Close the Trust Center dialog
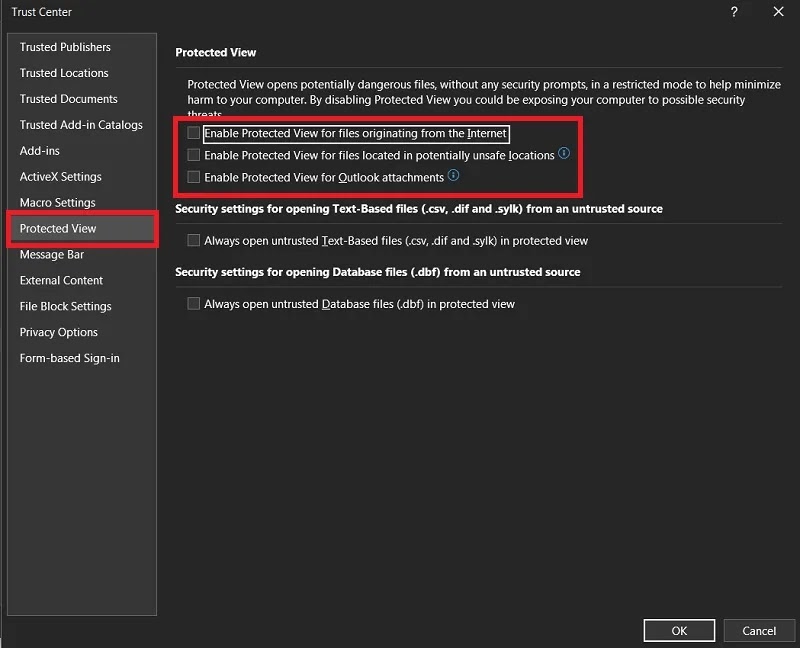Image resolution: width=800 pixels, height=648 pixels. pyautogui.click(x=778, y=12)
